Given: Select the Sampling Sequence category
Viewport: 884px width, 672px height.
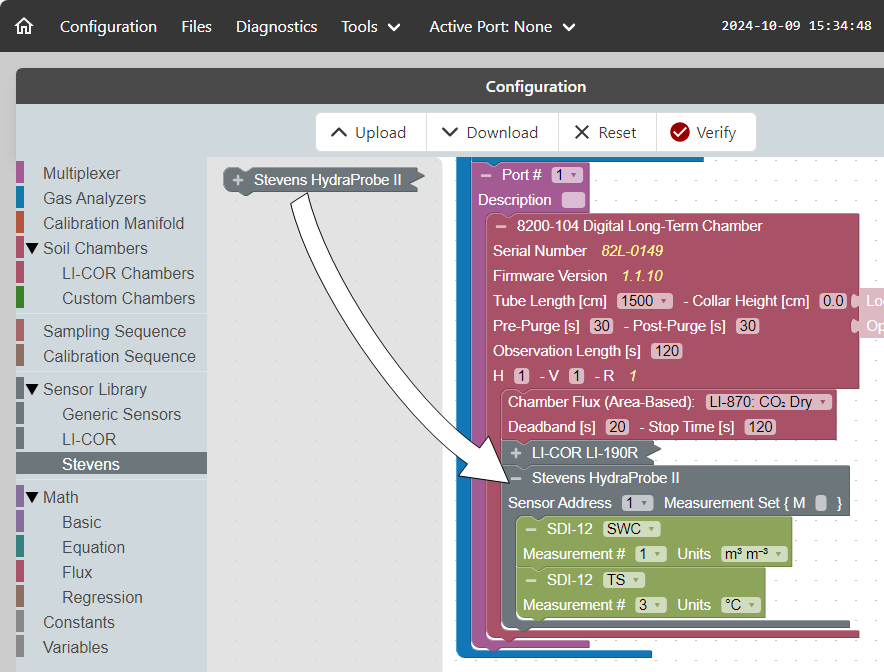Looking at the screenshot, I should [x=112, y=331].
